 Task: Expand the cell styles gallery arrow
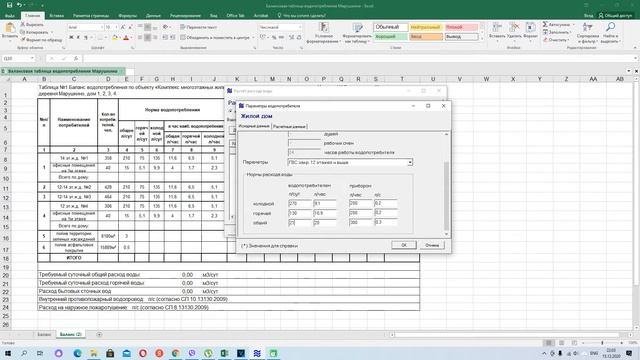point(482,39)
